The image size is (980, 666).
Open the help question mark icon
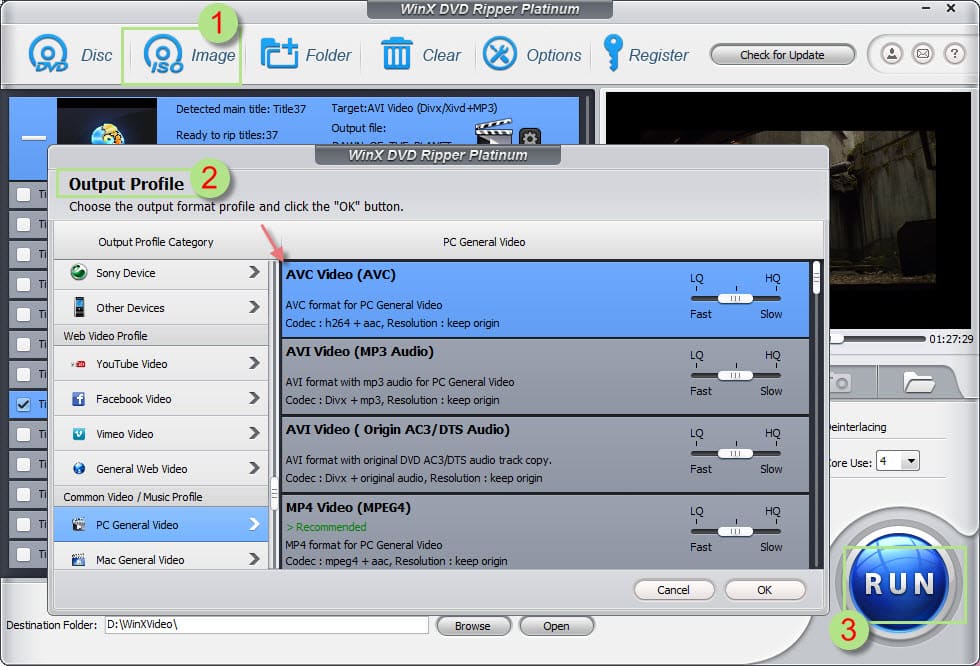[x=954, y=54]
